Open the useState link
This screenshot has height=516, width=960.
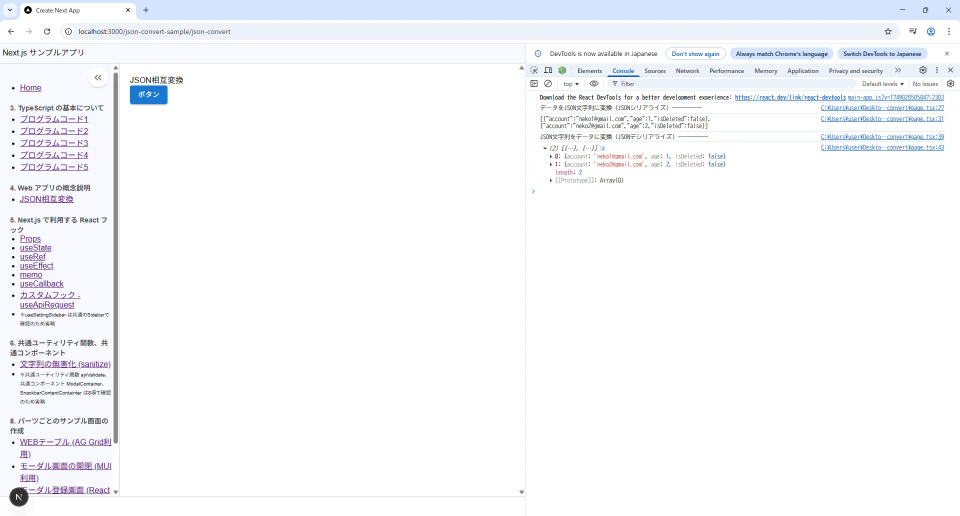(x=36, y=248)
